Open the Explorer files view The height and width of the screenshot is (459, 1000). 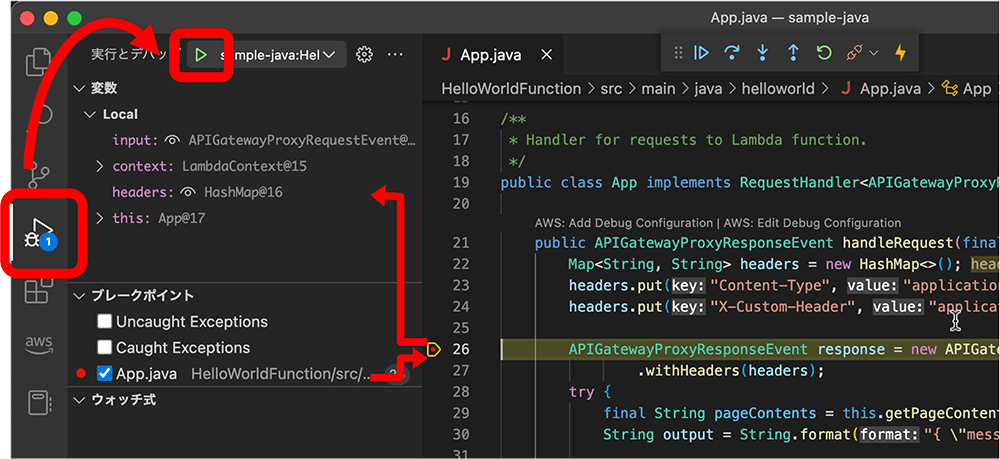(x=38, y=61)
